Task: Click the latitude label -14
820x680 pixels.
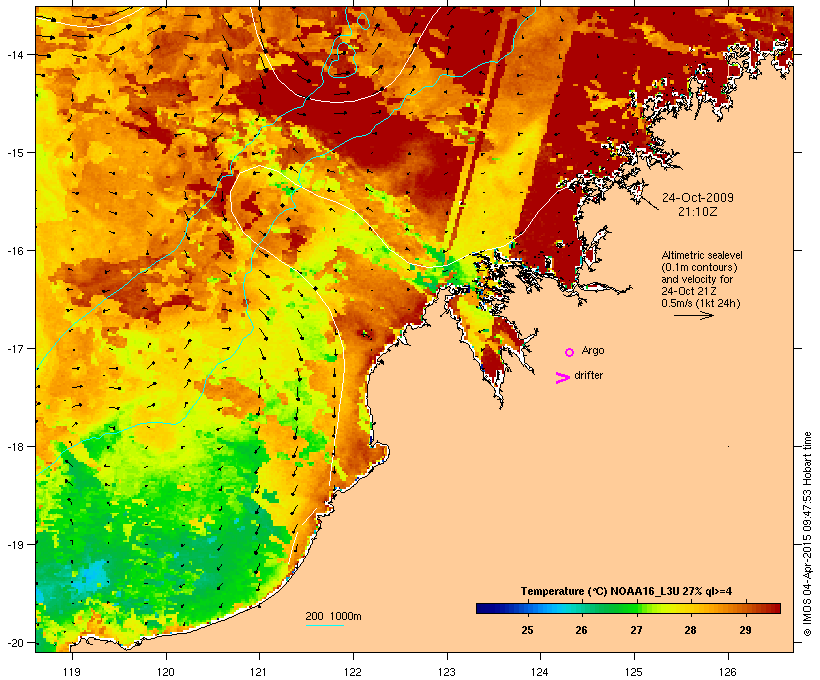Action: click(14, 54)
